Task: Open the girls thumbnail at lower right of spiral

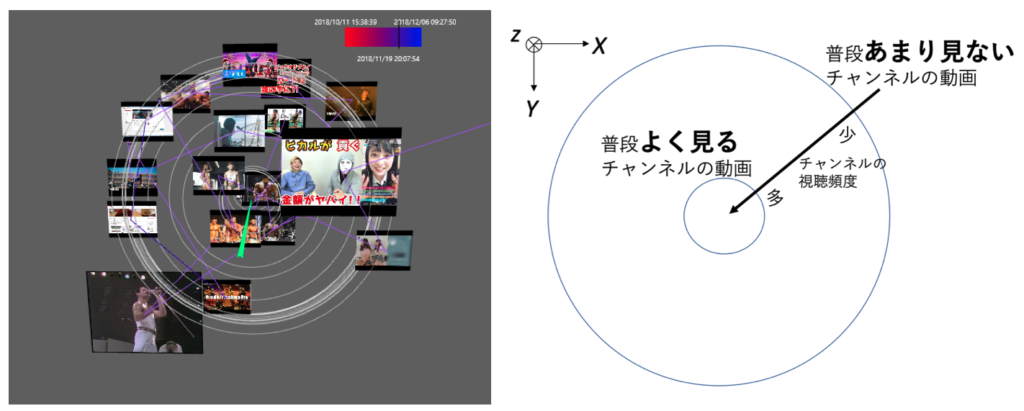Action: tap(384, 251)
